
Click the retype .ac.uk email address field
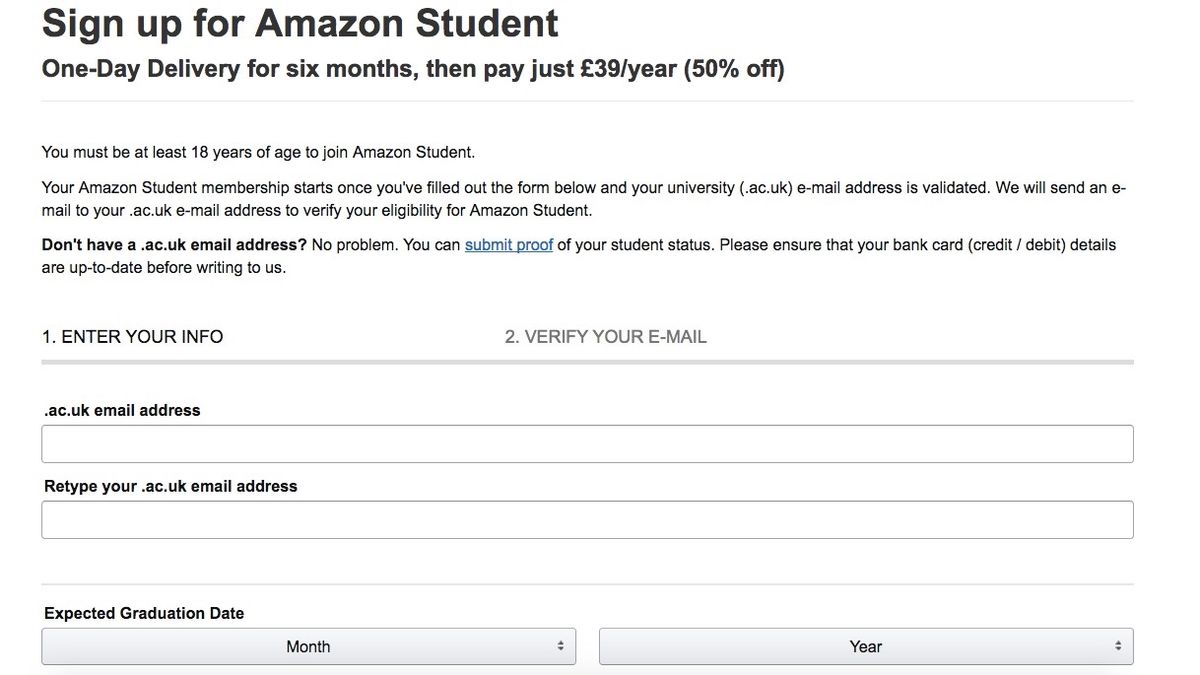[587, 519]
